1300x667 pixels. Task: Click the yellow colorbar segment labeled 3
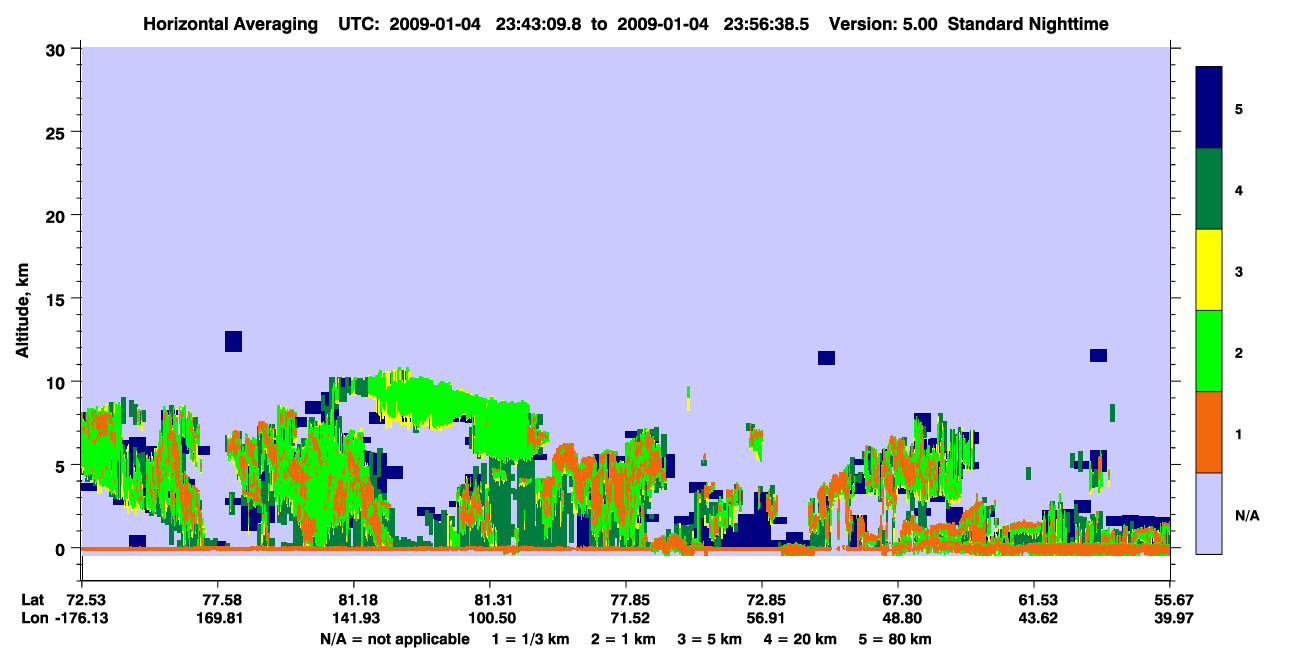click(1209, 270)
